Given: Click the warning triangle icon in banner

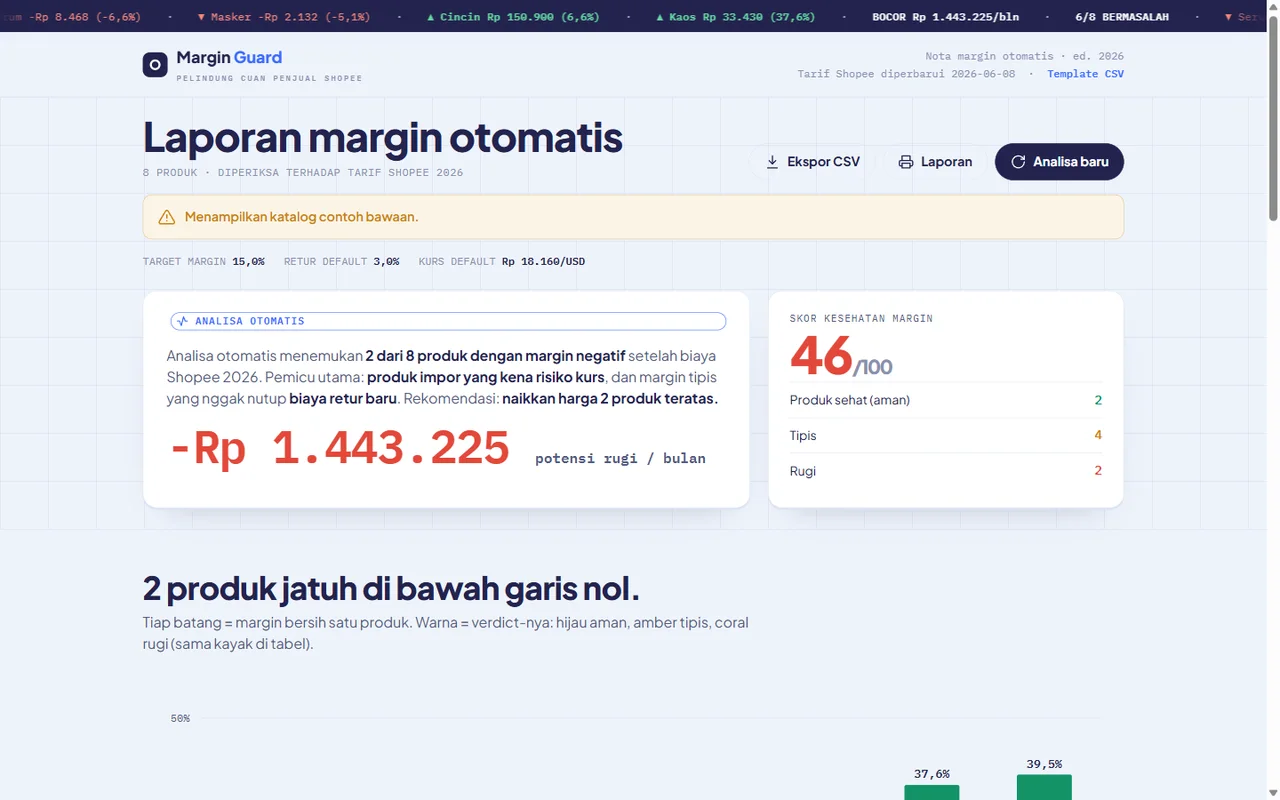Looking at the screenshot, I should click(x=167, y=217).
